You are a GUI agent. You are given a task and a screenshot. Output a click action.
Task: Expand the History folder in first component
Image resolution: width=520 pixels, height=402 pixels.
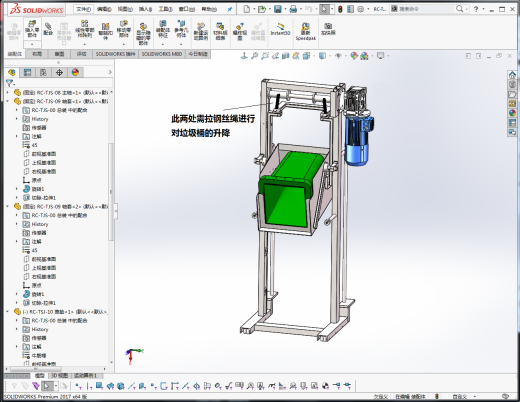pyautogui.click(x=17, y=119)
